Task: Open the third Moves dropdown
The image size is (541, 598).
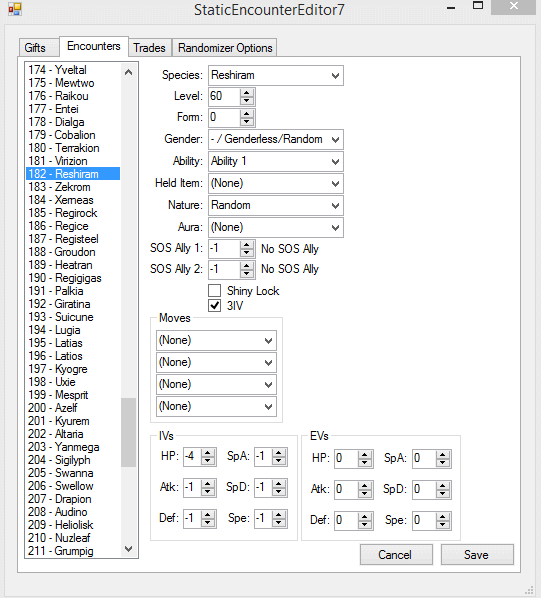Action: click(216, 384)
